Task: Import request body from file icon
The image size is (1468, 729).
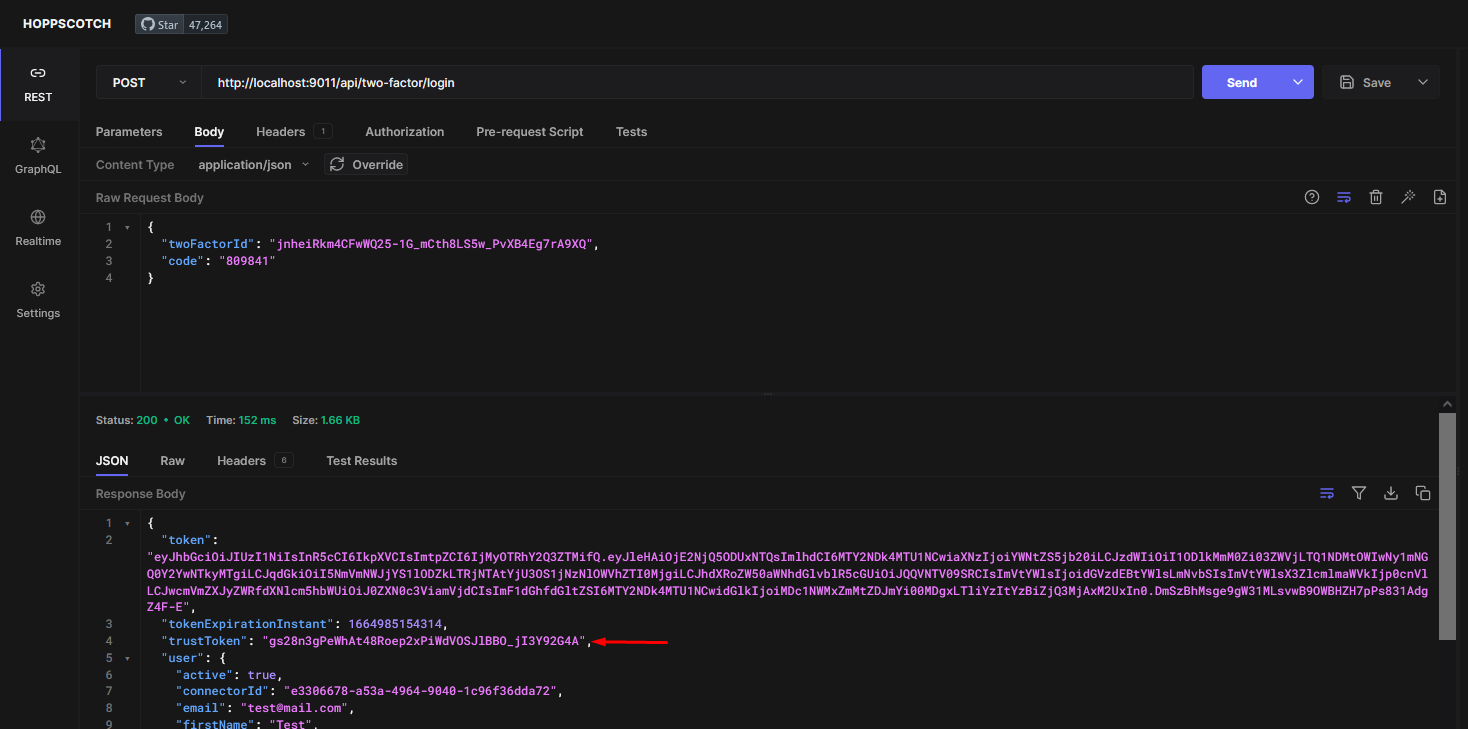Action: click(x=1440, y=197)
